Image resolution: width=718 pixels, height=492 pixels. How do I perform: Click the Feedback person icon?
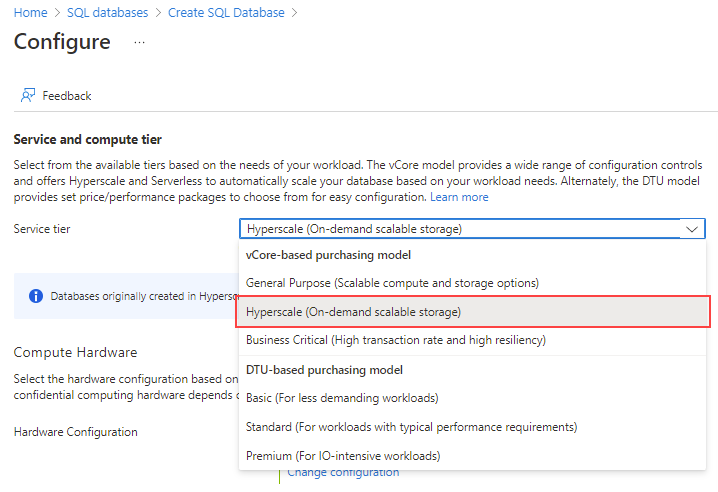point(28,96)
